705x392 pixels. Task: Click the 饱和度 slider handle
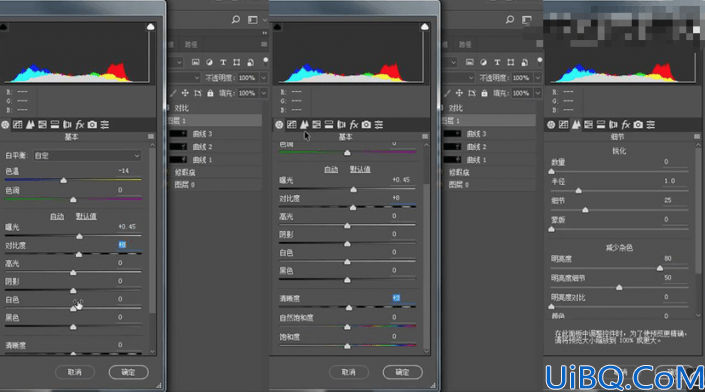tap(347, 346)
